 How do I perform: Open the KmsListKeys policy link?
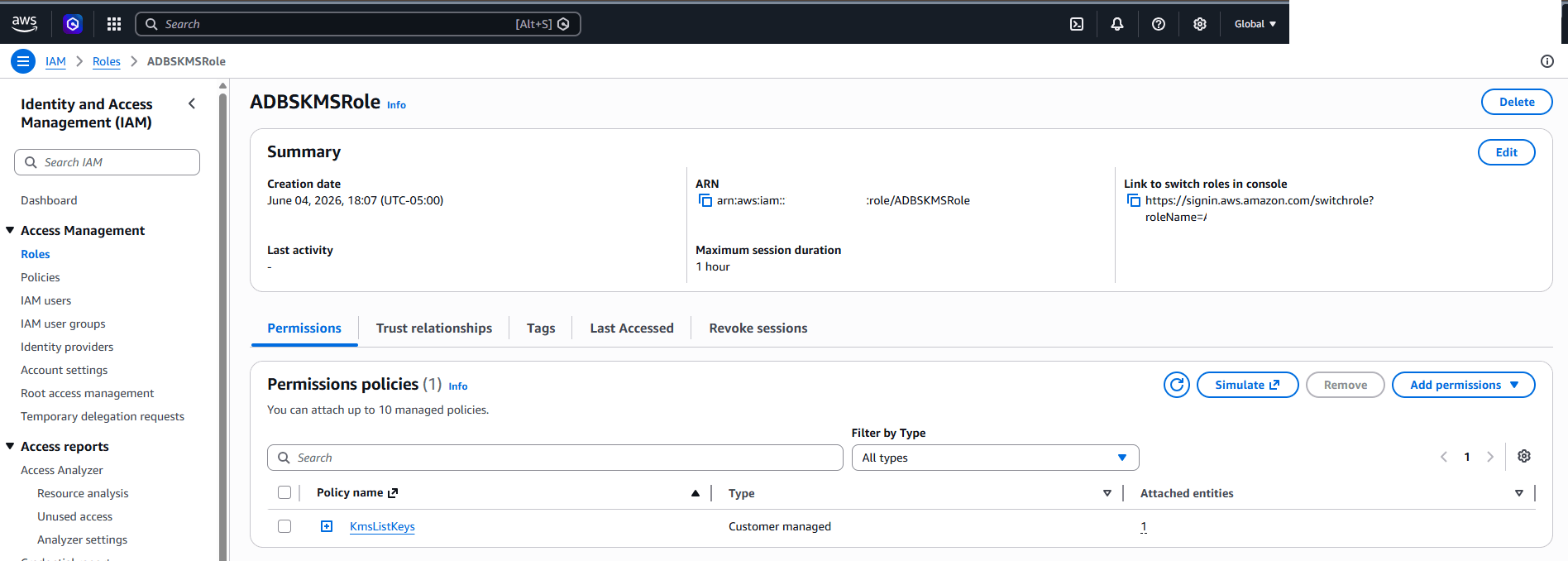click(382, 526)
